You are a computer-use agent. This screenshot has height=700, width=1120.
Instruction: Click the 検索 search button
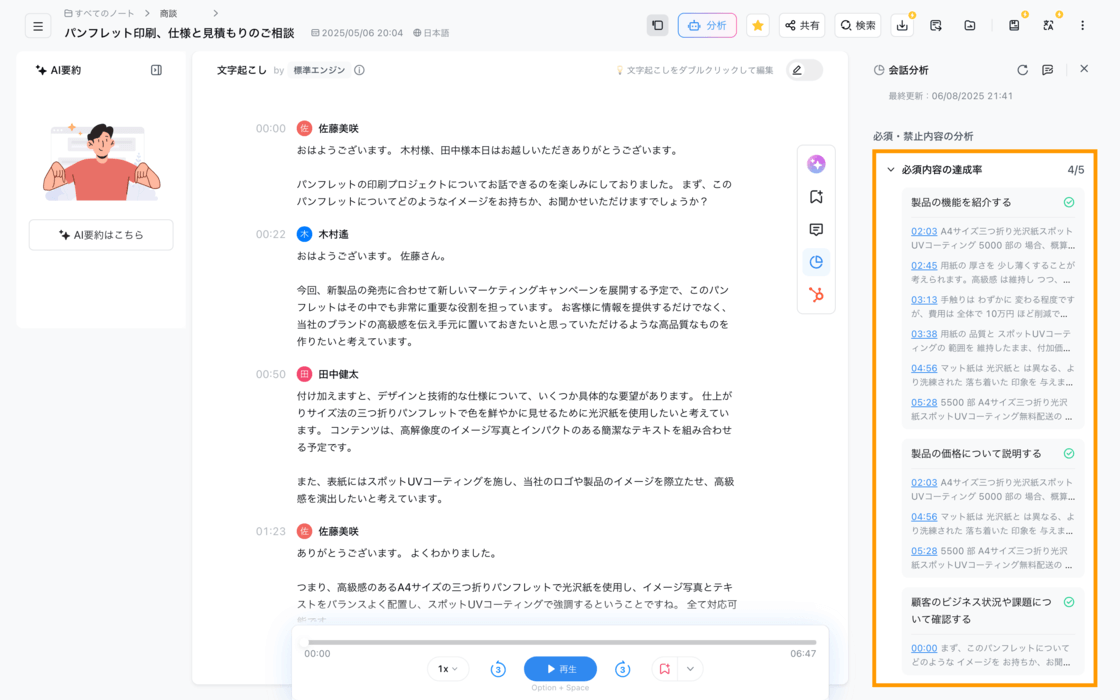click(858, 26)
